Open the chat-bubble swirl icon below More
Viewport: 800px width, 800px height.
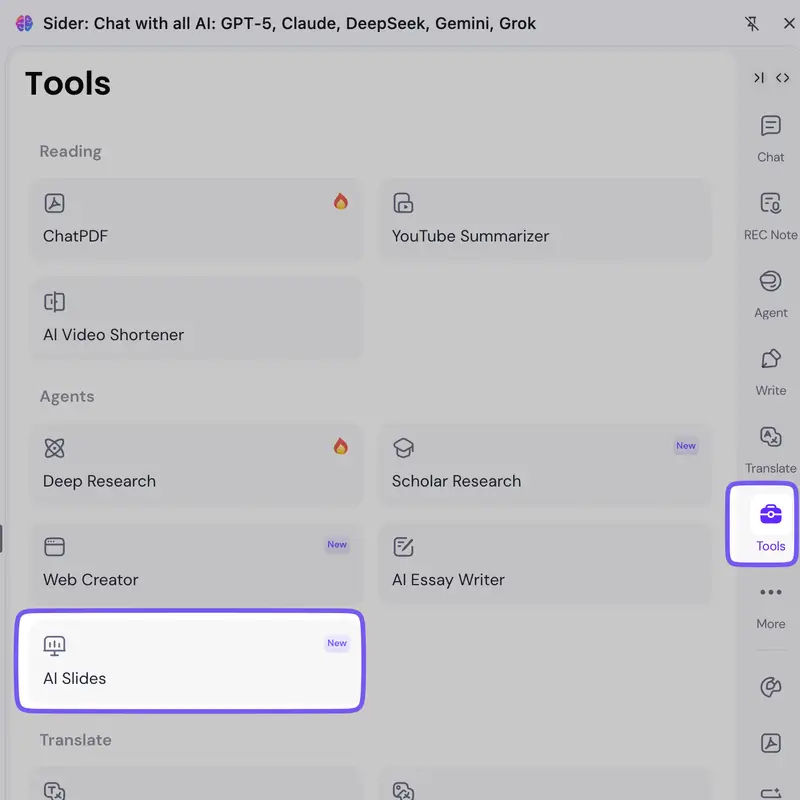coord(770,687)
